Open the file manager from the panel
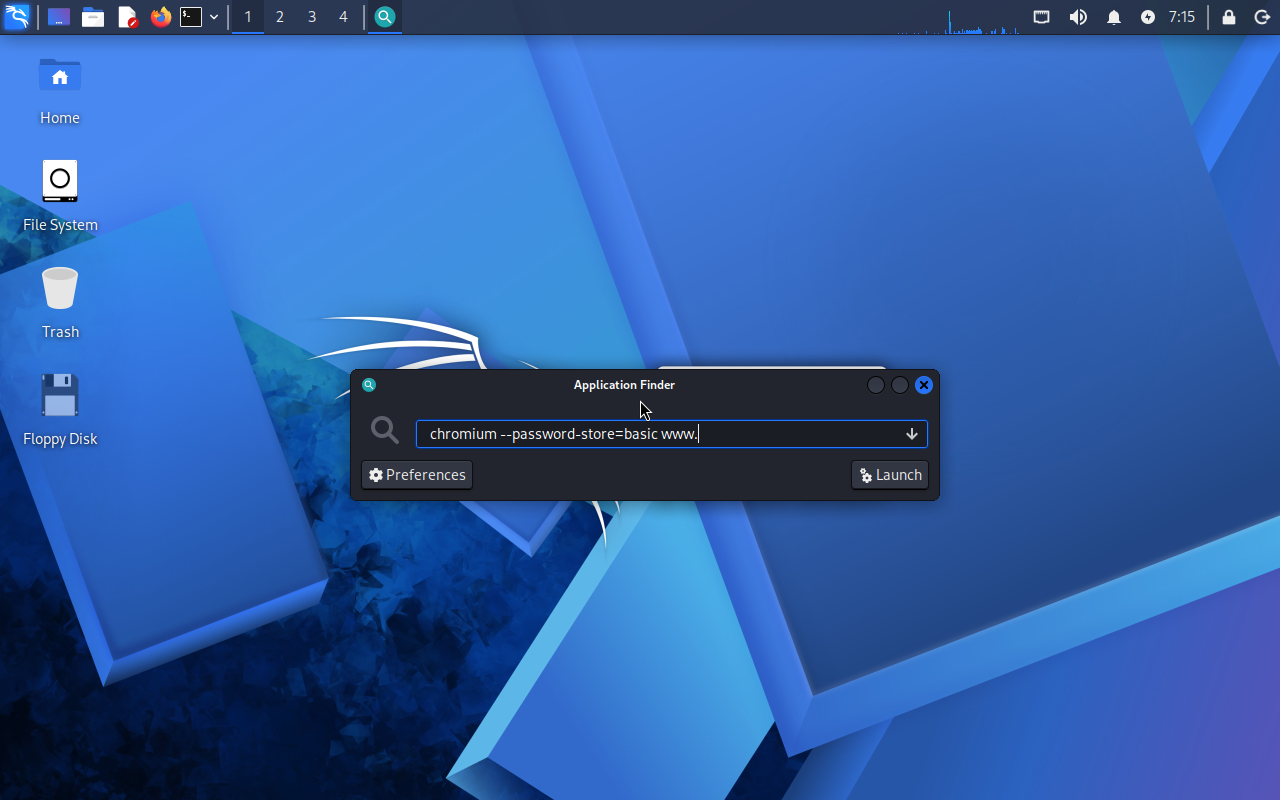 [x=93, y=17]
